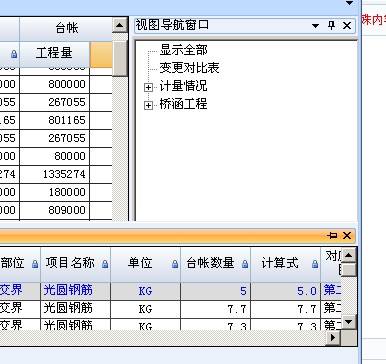
Task: Select the cell with value 800000
Action: point(54,84)
